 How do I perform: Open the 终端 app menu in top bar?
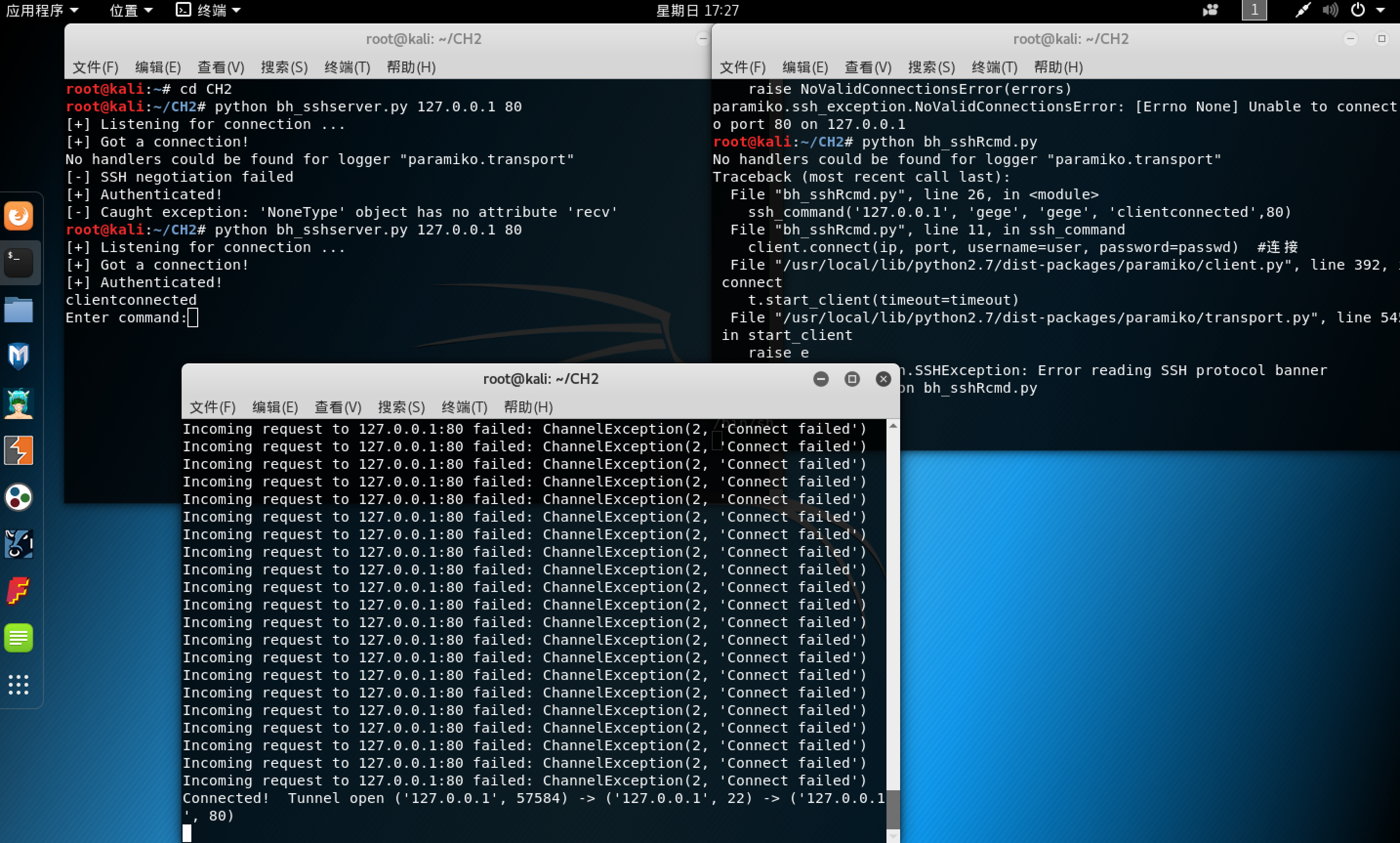pyautogui.click(x=208, y=10)
